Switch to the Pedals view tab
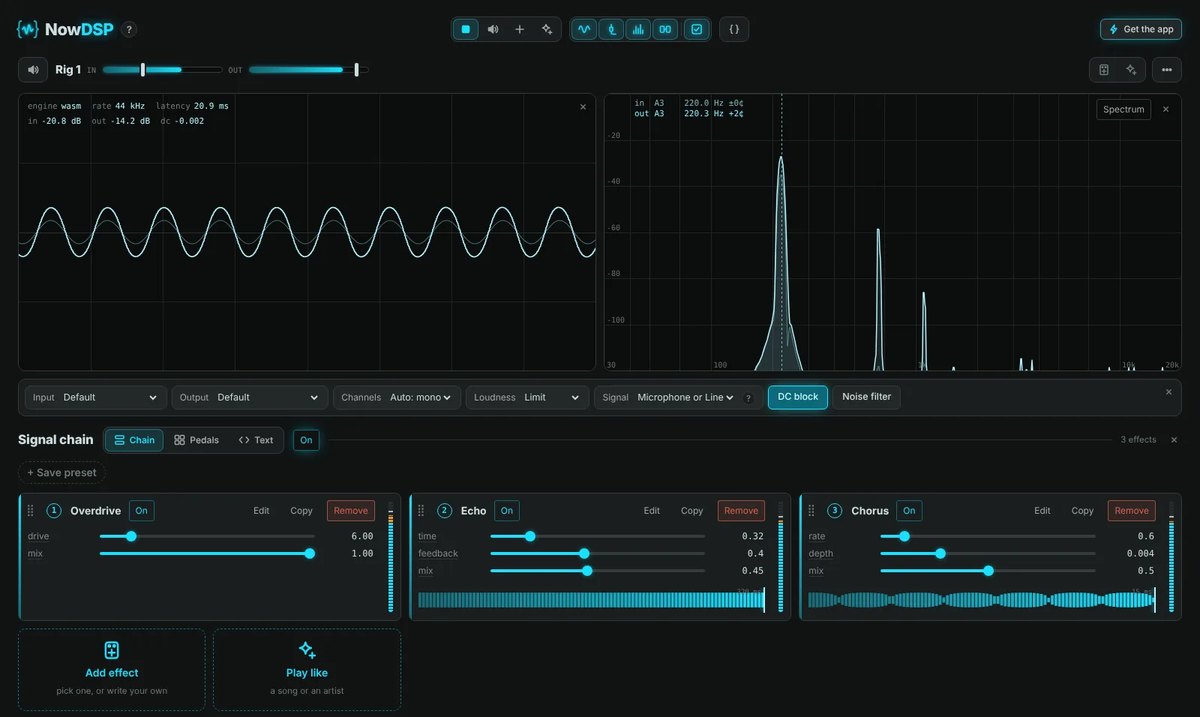Viewport: 1200px width, 717px height. coord(196,440)
